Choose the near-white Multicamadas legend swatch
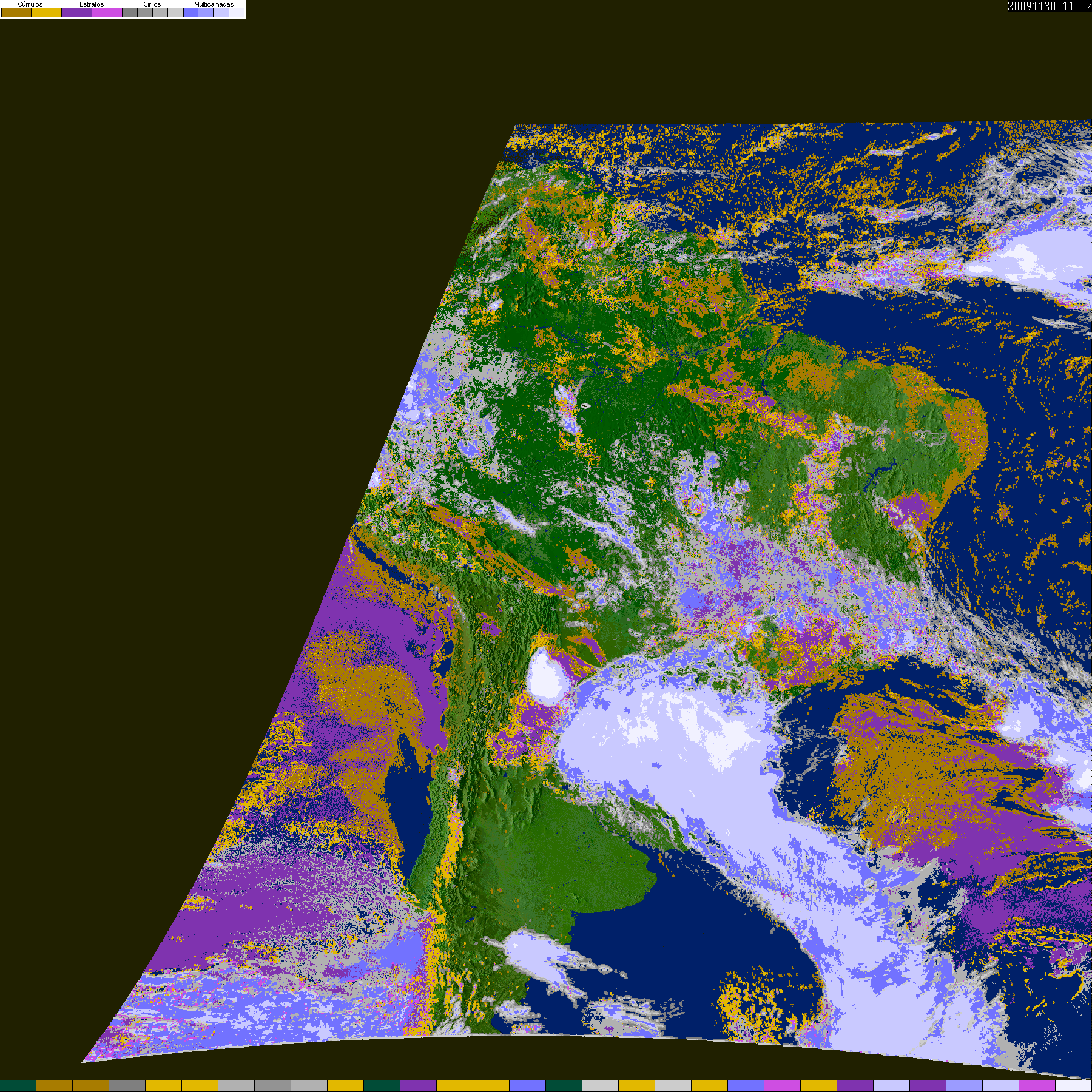This screenshot has height=1092, width=1092. pos(236,12)
